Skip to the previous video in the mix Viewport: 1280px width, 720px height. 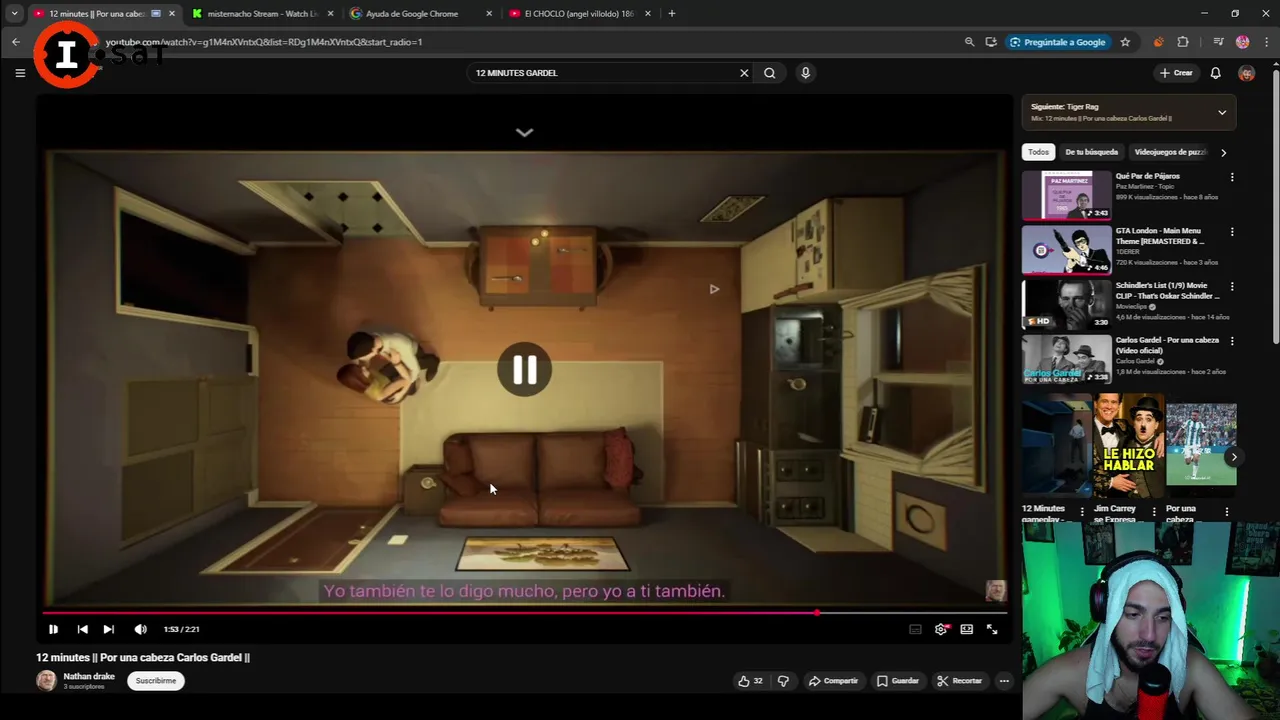pos(82,629)
